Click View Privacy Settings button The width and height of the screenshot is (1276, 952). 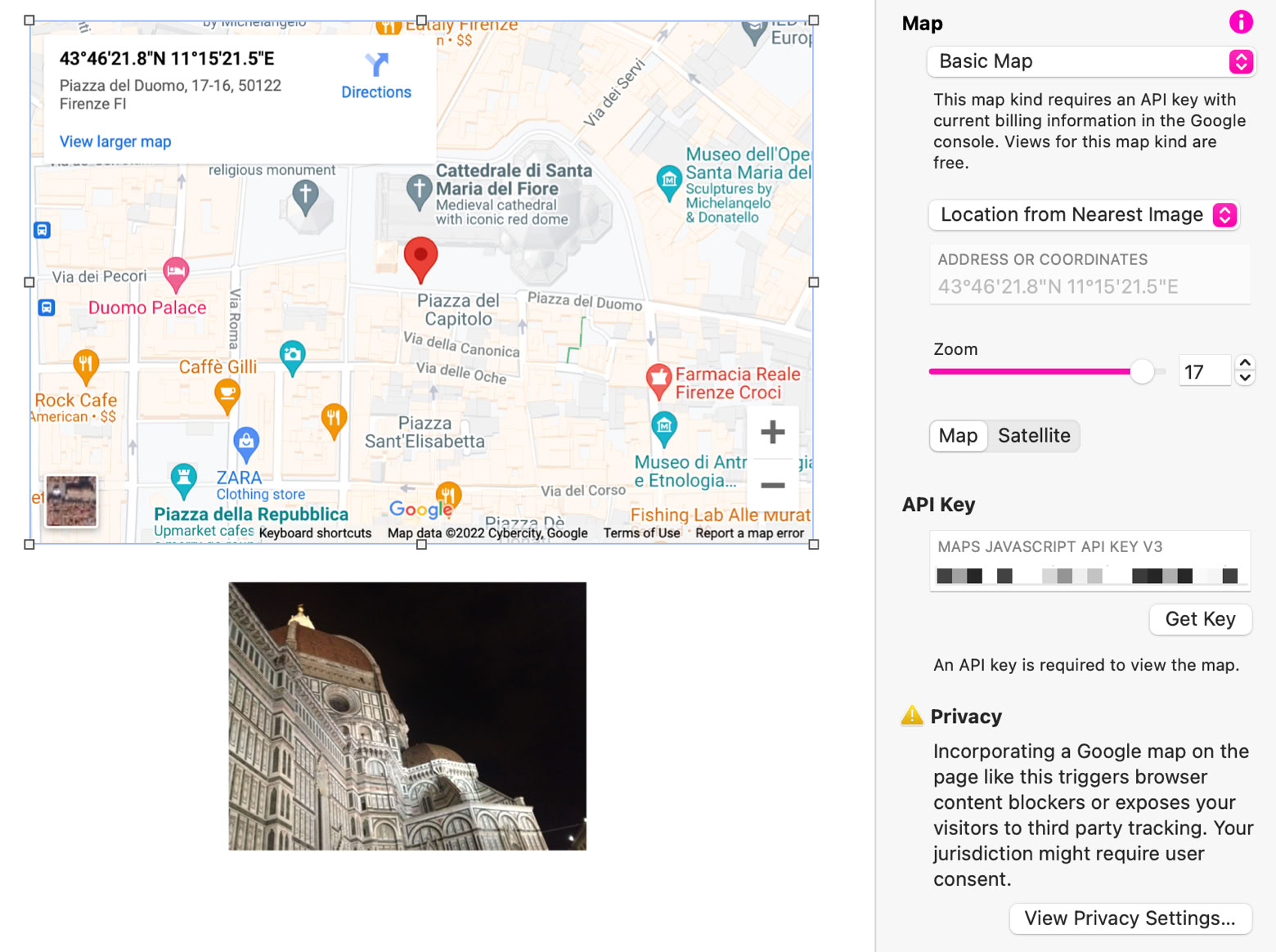tap(1130, 918)
